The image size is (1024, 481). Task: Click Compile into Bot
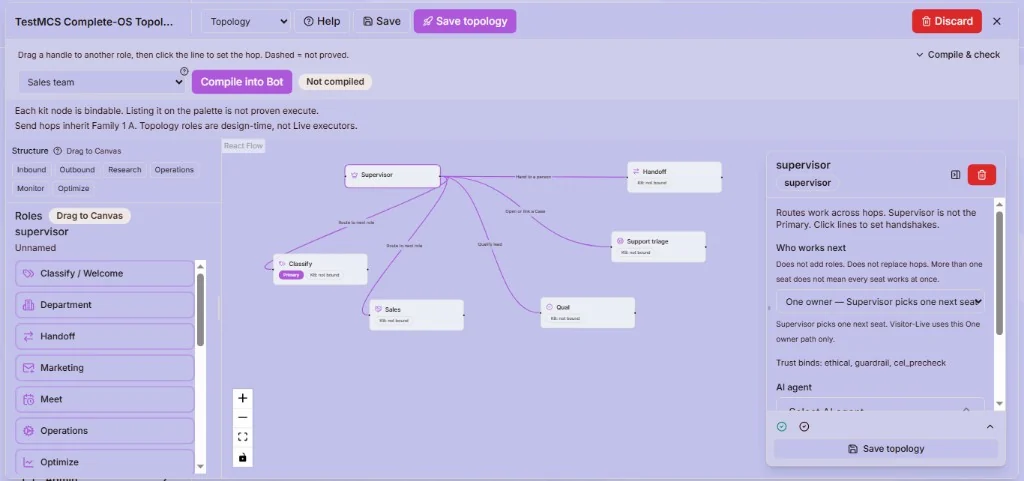242,82
